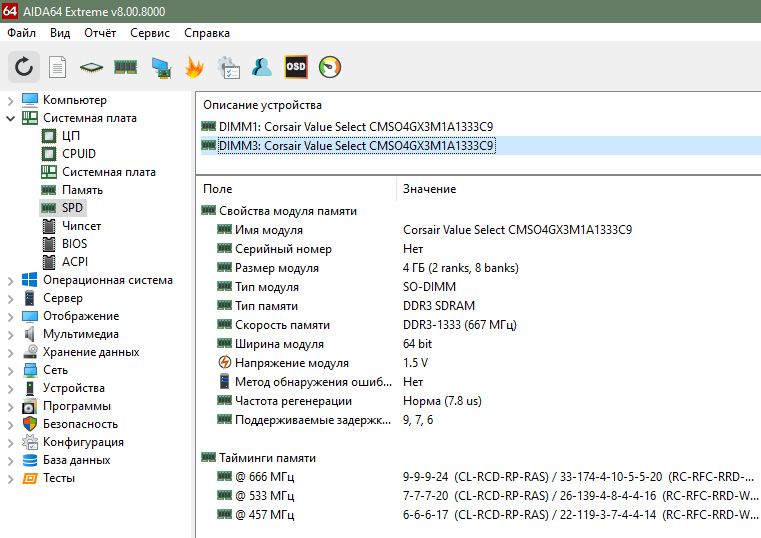Viewport: 761px width, 538px height.
Task: Click the Компьютер monitor icon
Action: 30,100
